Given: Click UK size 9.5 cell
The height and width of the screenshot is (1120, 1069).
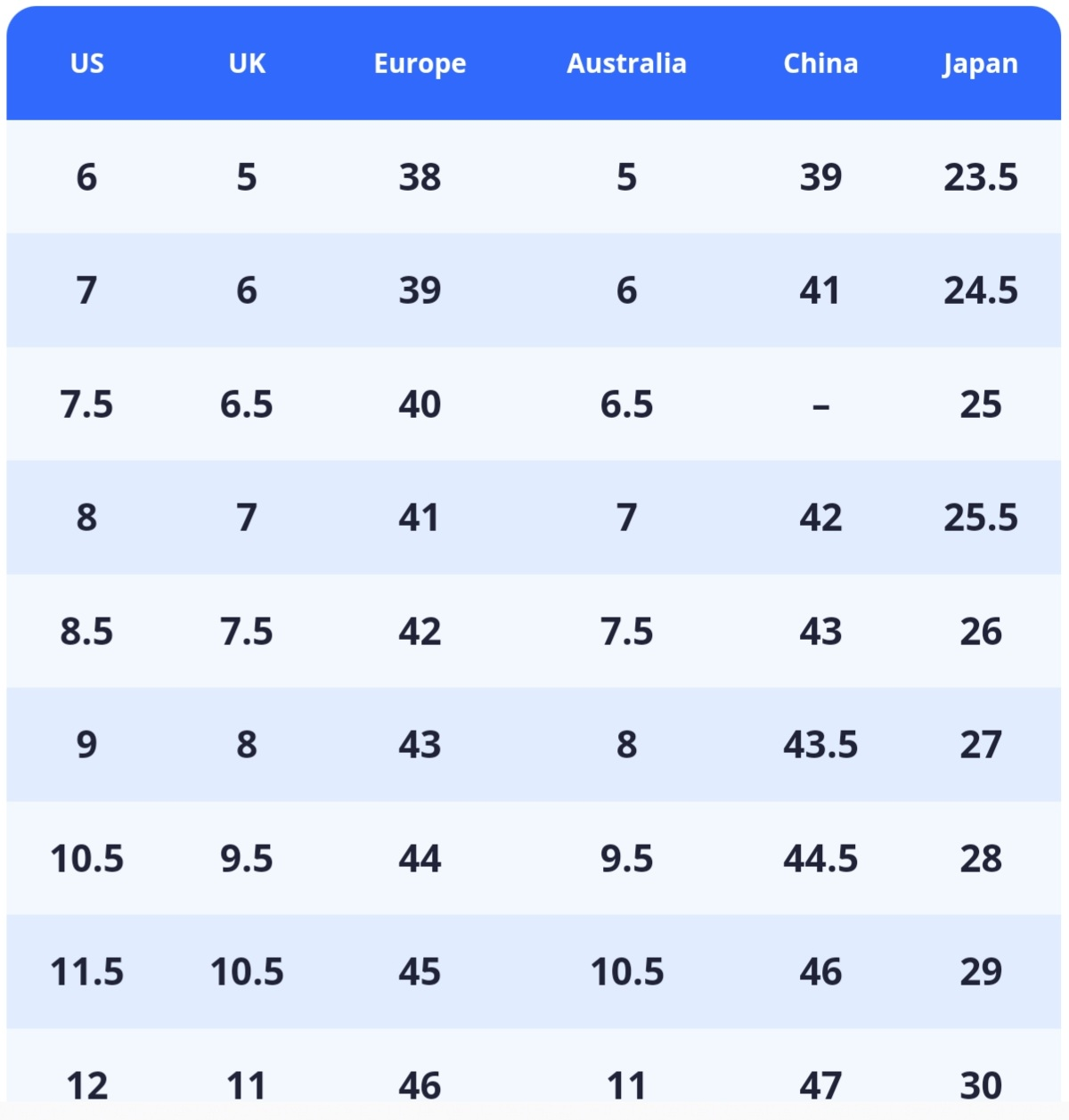Looking at the screenshot, I should (247, 859).
